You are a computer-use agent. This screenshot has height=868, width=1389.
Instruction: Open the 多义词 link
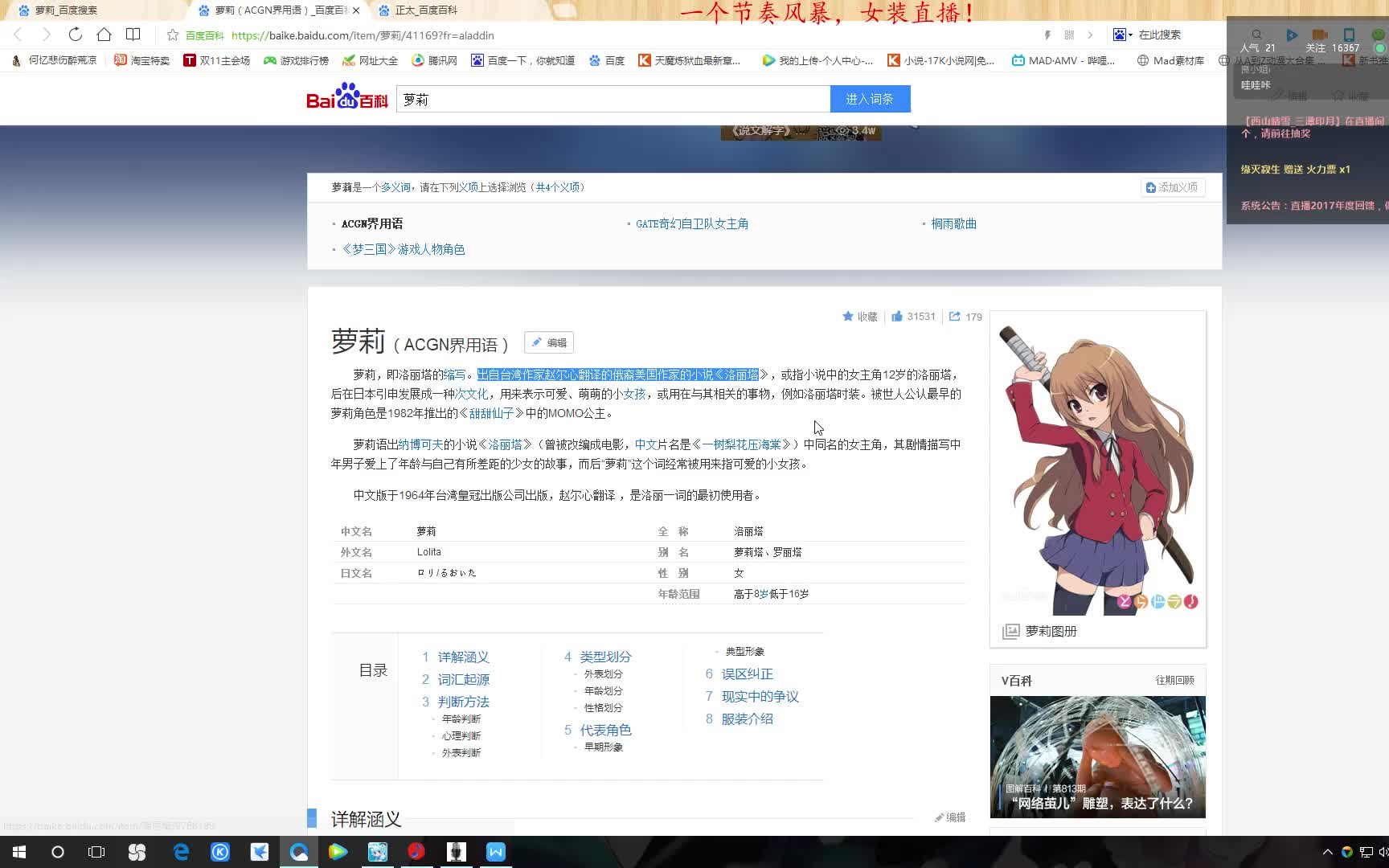tap(395, 187)
